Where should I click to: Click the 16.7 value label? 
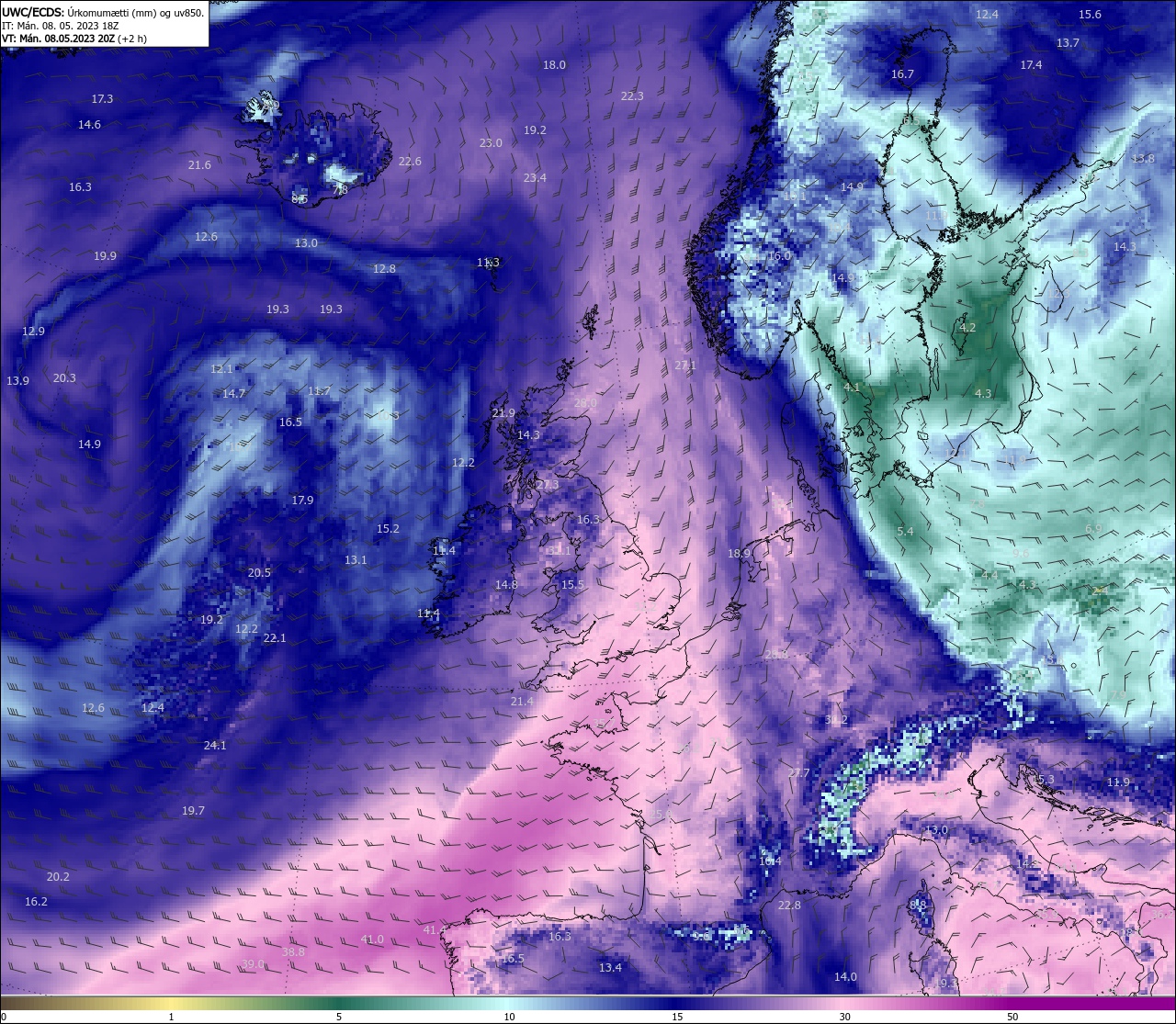pos(902,74)
